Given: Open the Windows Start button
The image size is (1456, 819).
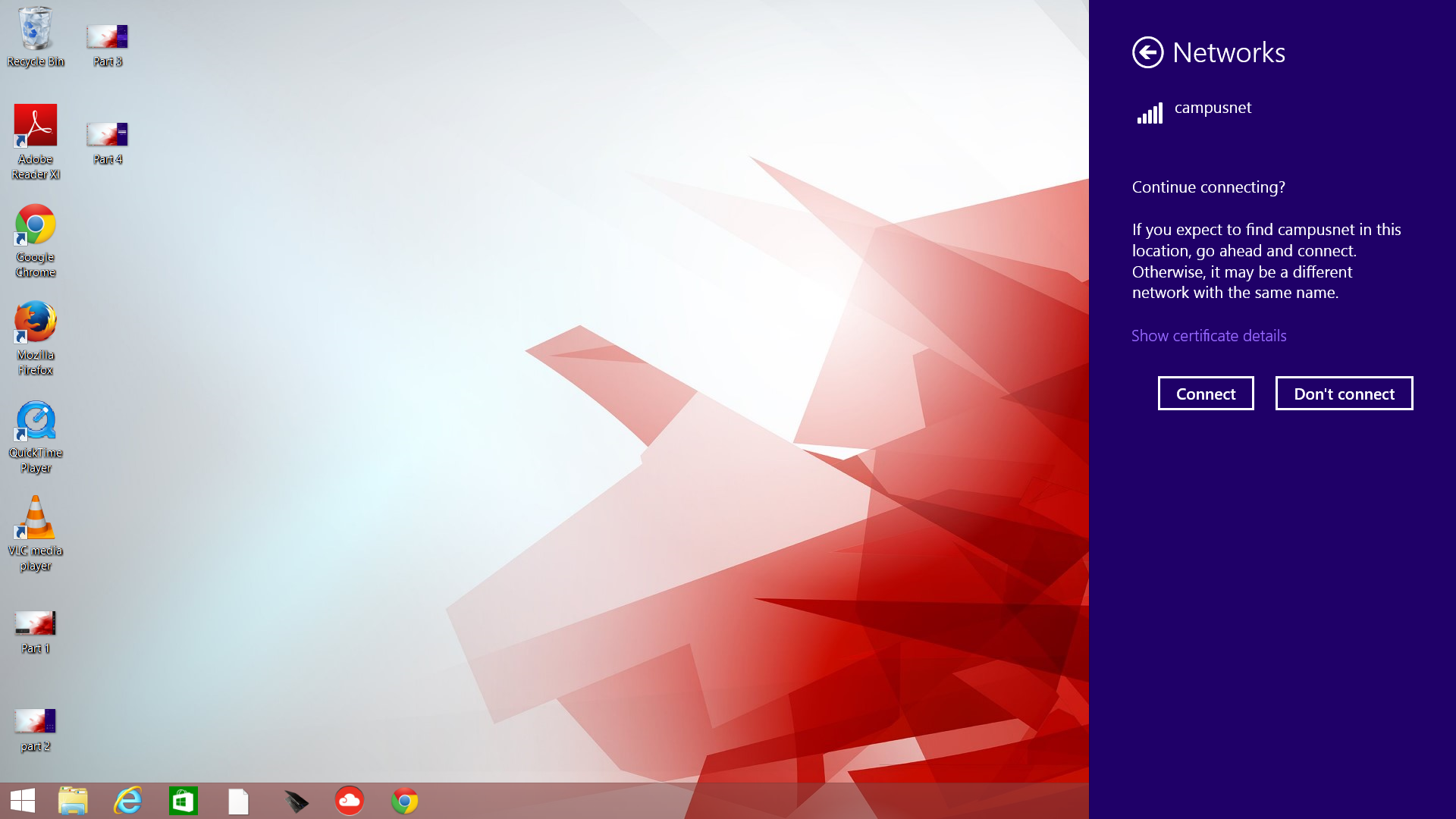Looking at the screenshot, I should (x=23, y=801).
